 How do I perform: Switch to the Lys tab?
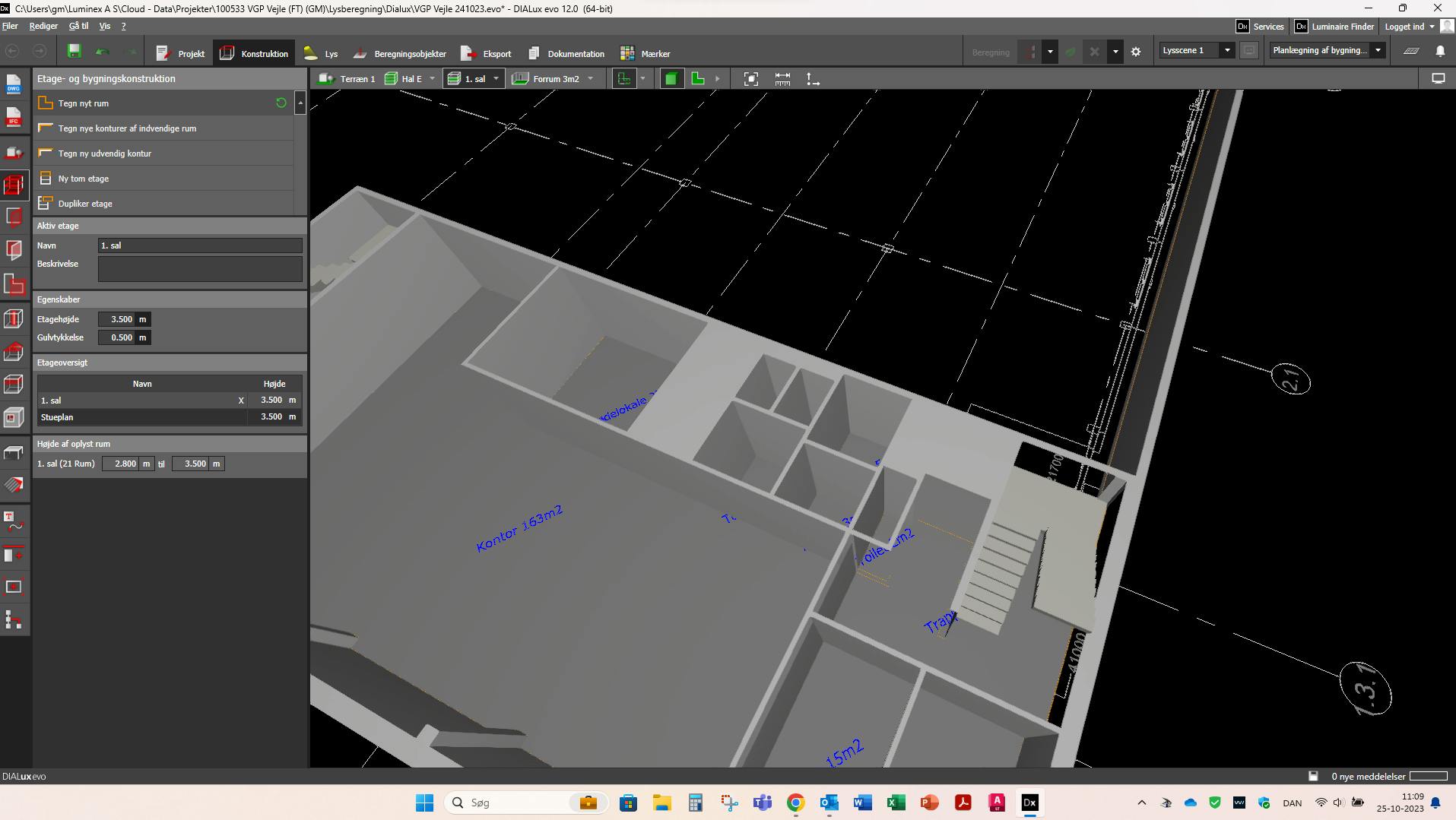[321, 53]
